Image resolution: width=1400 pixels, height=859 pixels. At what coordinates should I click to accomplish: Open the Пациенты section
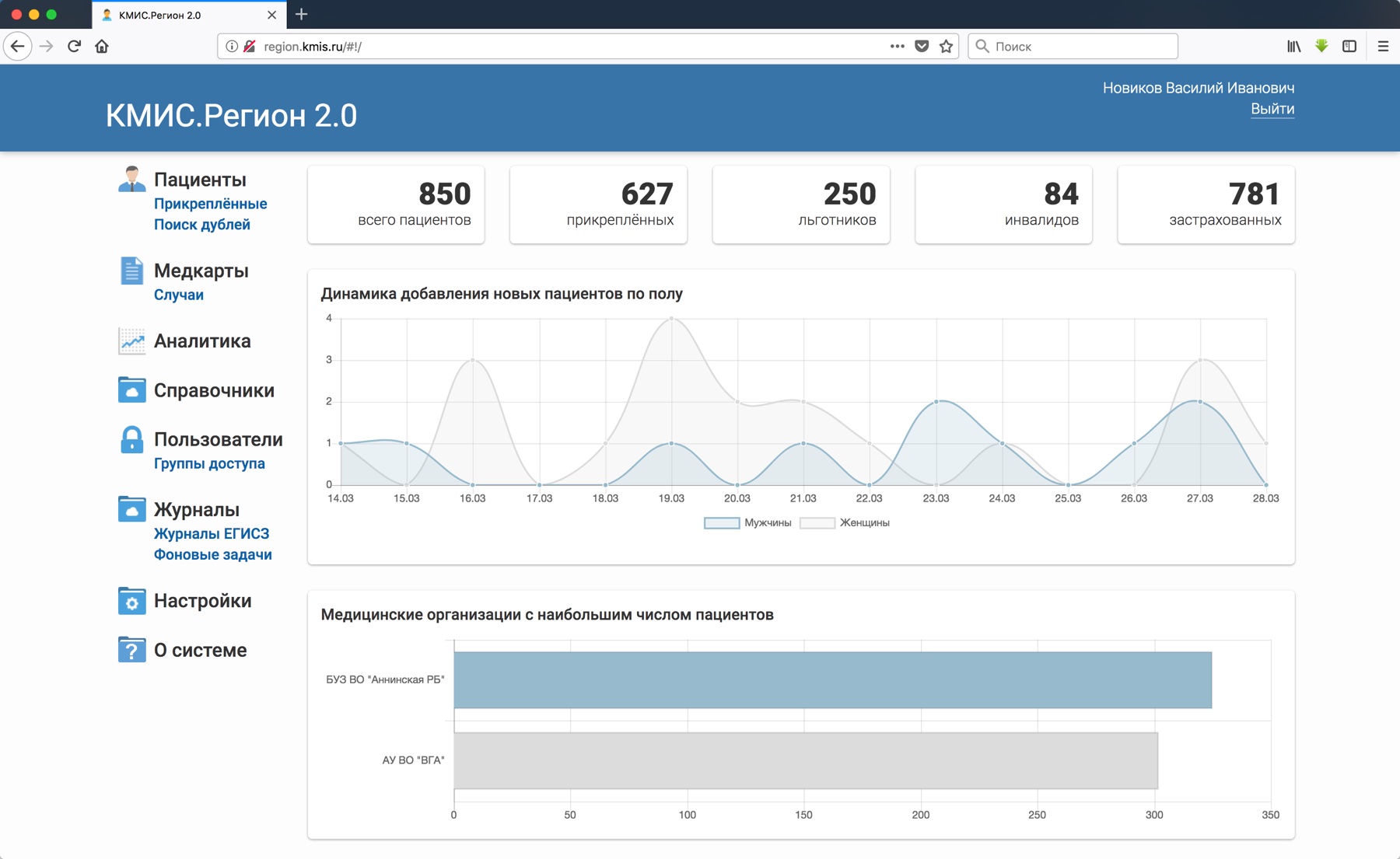click(200, 180)
